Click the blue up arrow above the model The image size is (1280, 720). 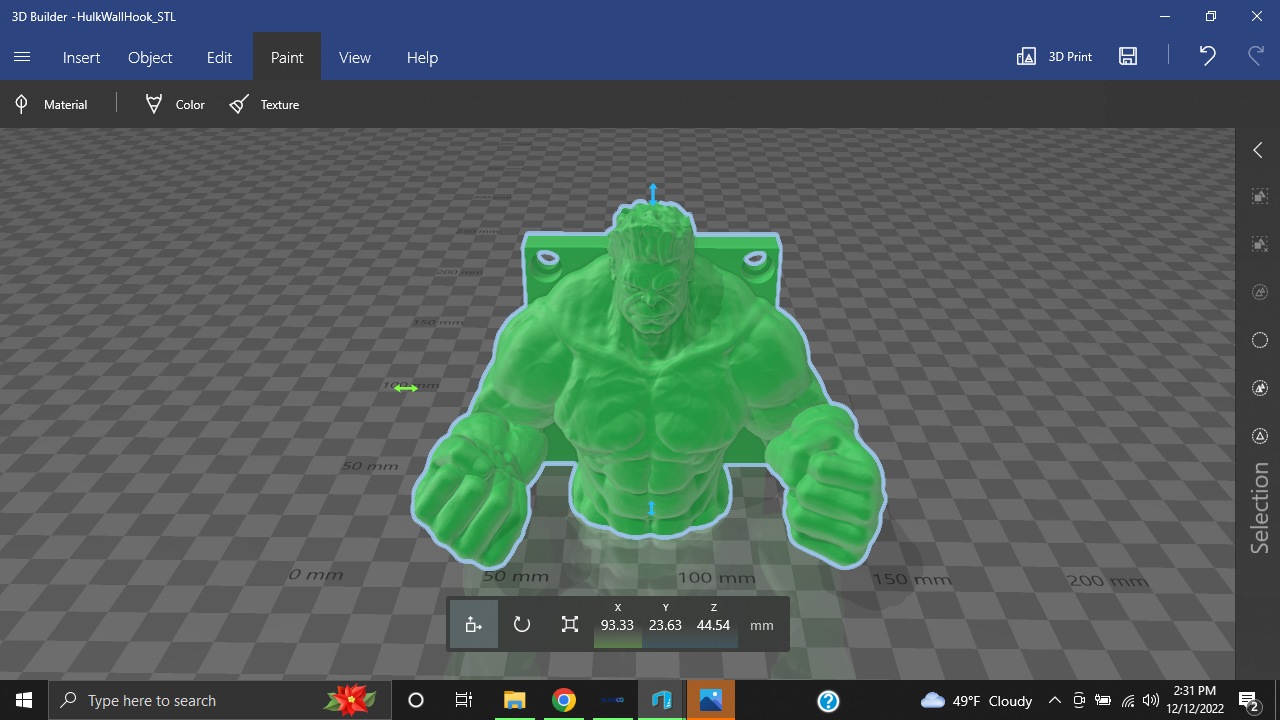[x=653, y=193]
